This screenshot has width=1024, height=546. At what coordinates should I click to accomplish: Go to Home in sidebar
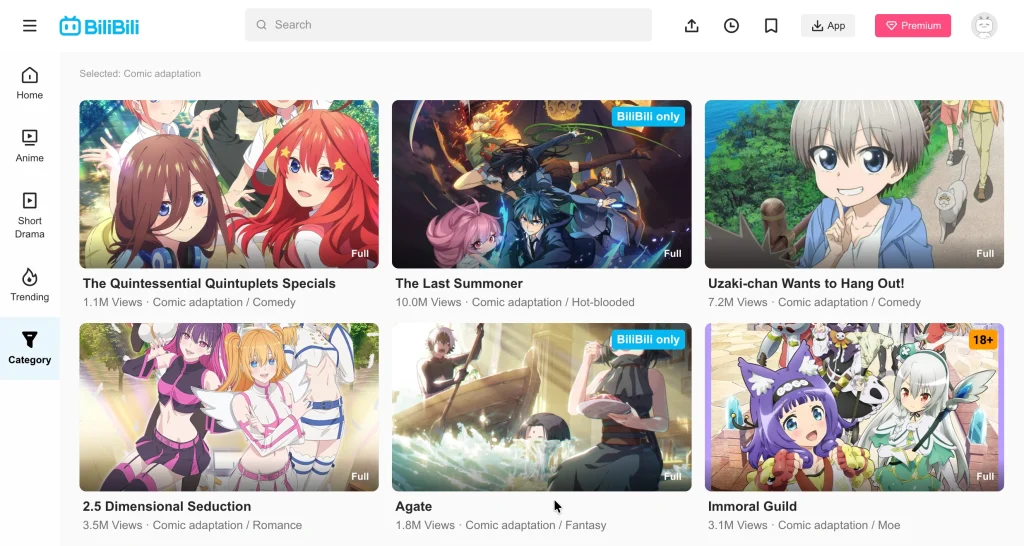[29, 84]
